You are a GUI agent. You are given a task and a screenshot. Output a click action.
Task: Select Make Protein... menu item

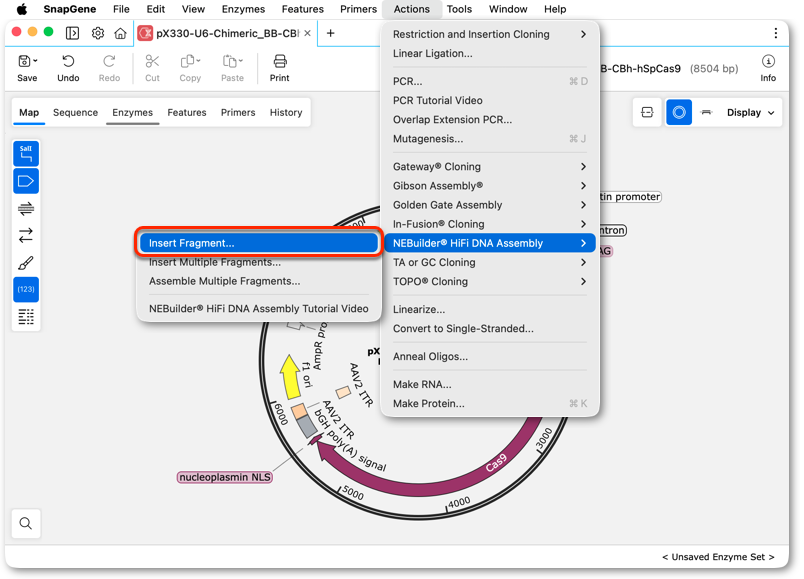(x=489, y=404)
